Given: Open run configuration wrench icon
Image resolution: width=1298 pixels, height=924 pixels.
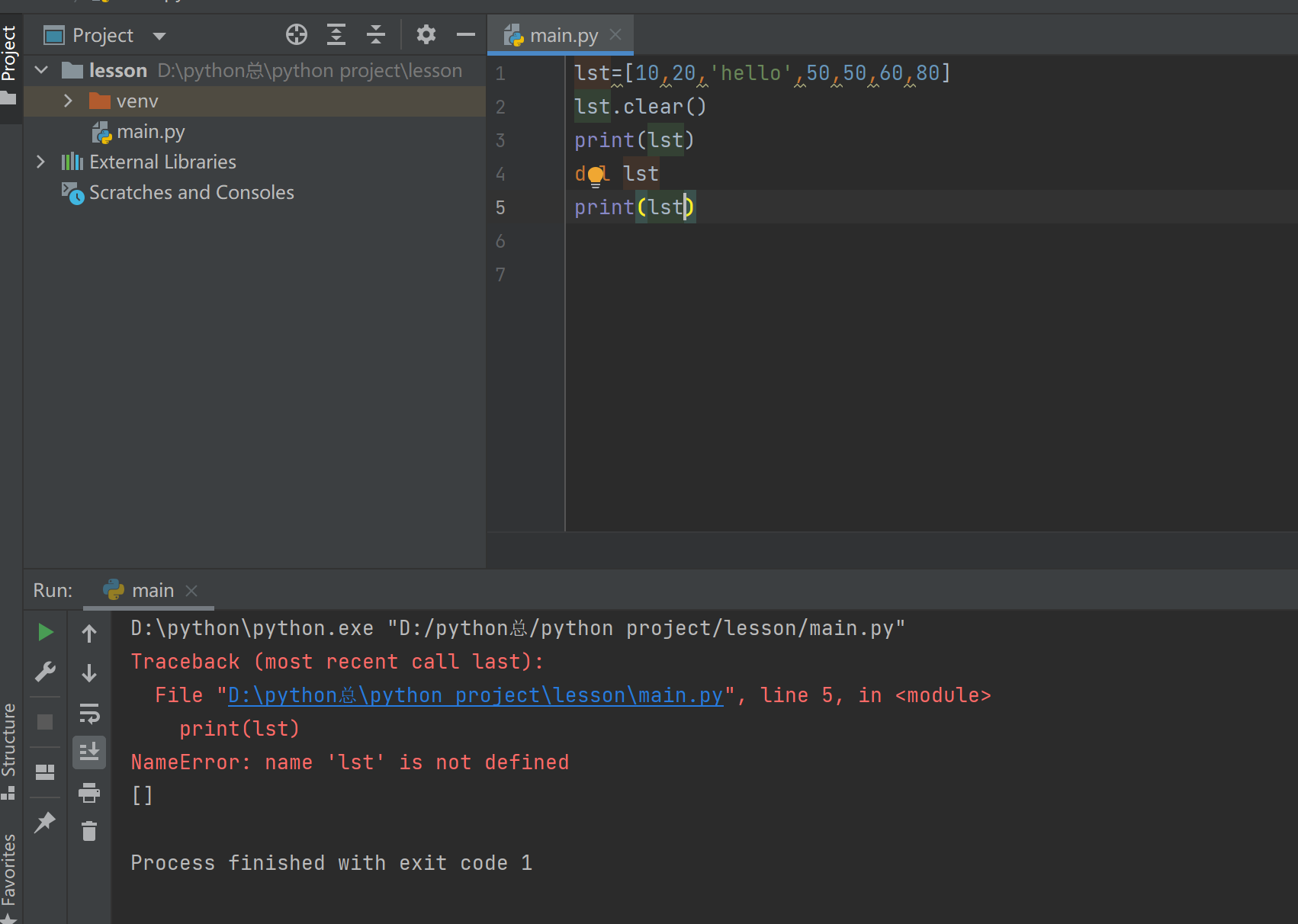Looking at the screenshot, I should [x=45, y=672].
